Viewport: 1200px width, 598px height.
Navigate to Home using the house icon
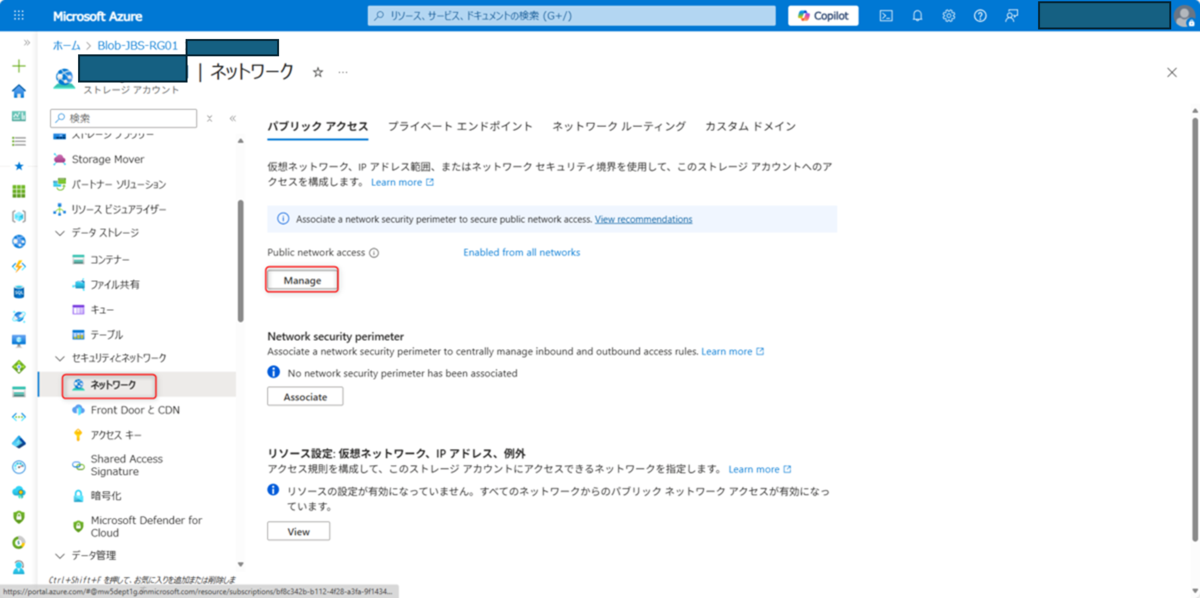(x=17, y=90)
